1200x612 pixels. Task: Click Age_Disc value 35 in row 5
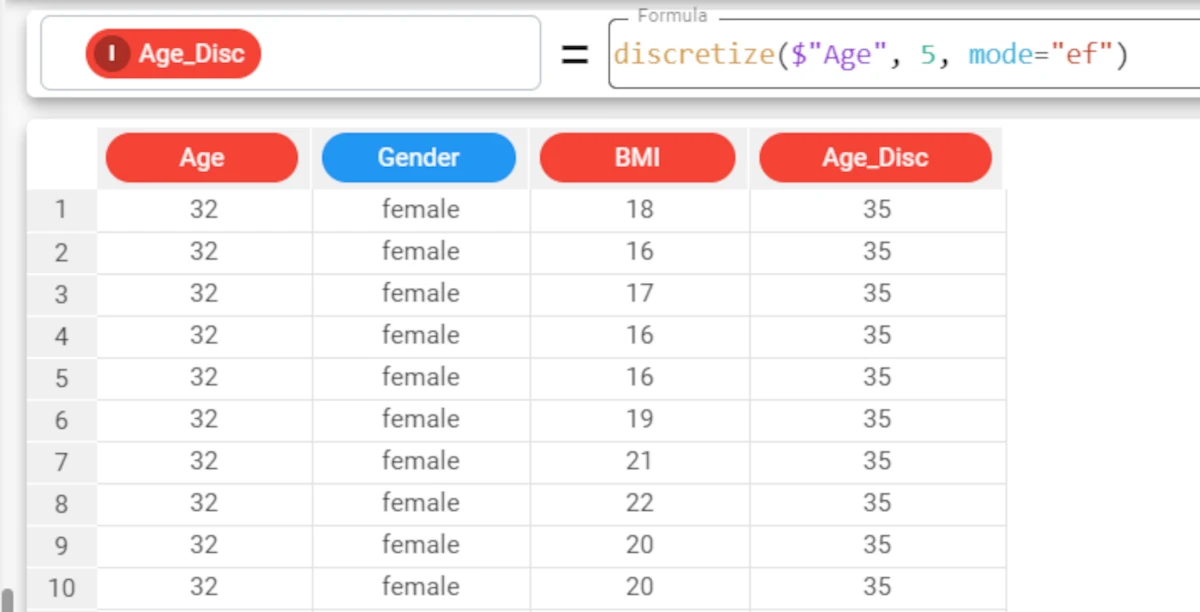pyautogui.click(x=877, y=377)
